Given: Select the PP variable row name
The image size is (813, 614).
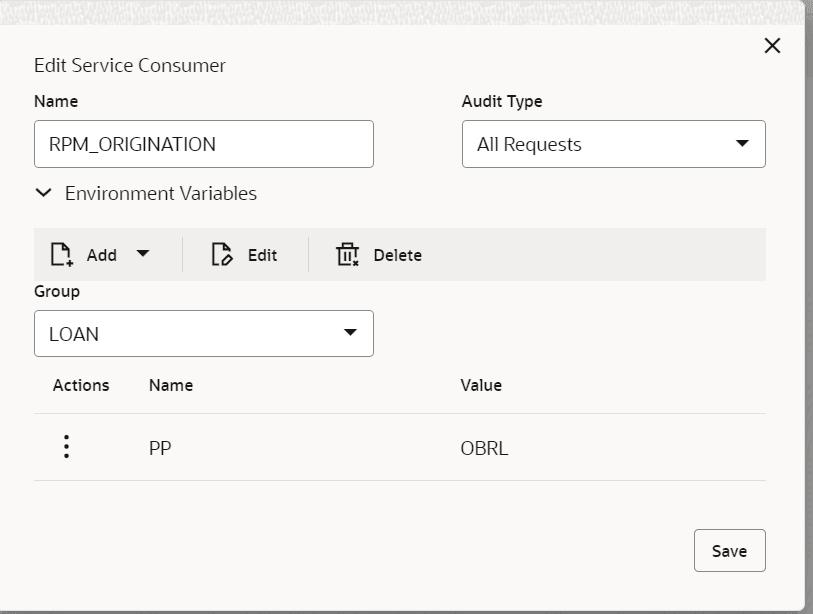Looking at the screenshot, I should [x=160, y=448].
